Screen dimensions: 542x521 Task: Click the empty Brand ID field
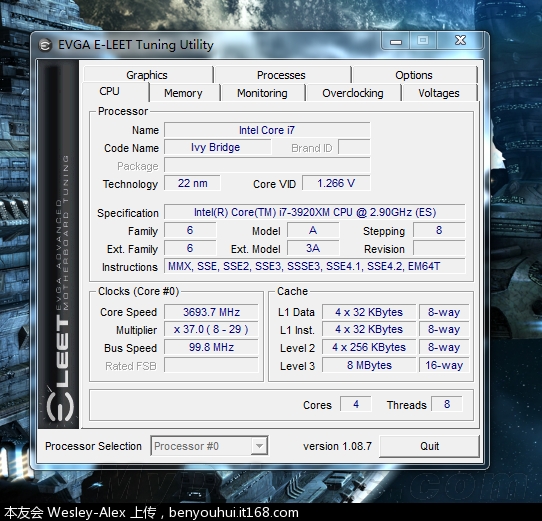pyautogui.click(x=354, y=147)
